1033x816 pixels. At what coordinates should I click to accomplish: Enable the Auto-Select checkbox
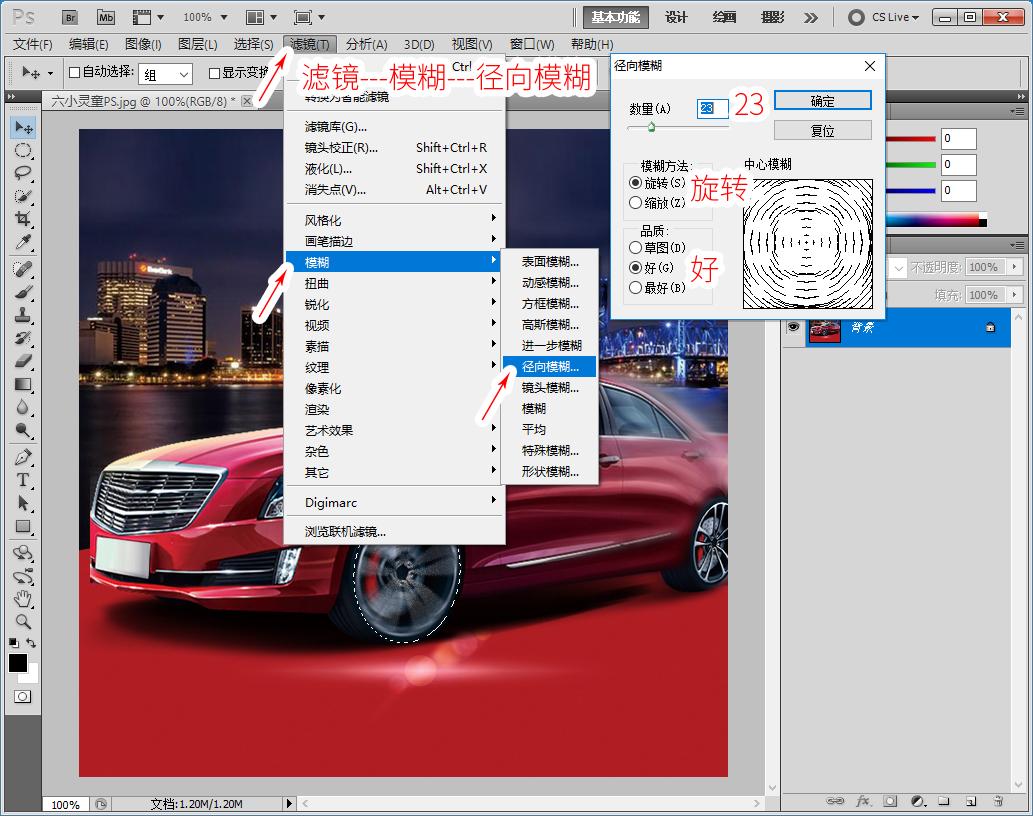74,72
